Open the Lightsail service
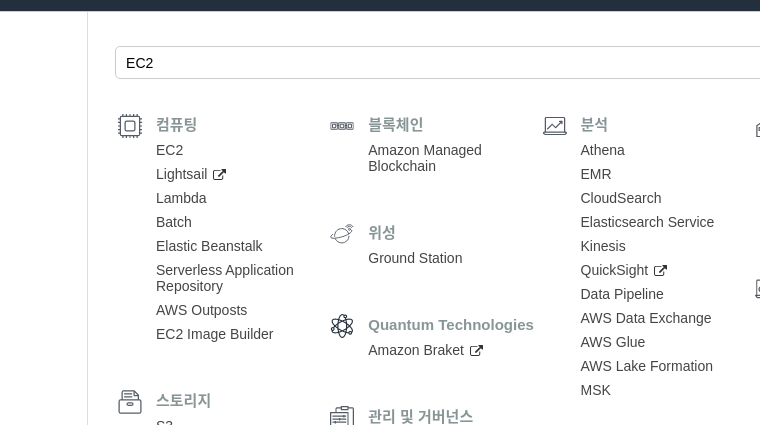The height and width of the screenshot is (425, 760). pos(181,174)
